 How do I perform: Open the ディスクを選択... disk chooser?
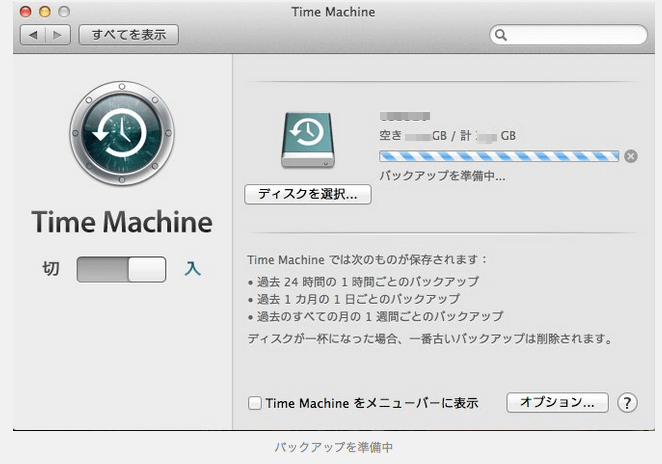(x=308, y=194)
